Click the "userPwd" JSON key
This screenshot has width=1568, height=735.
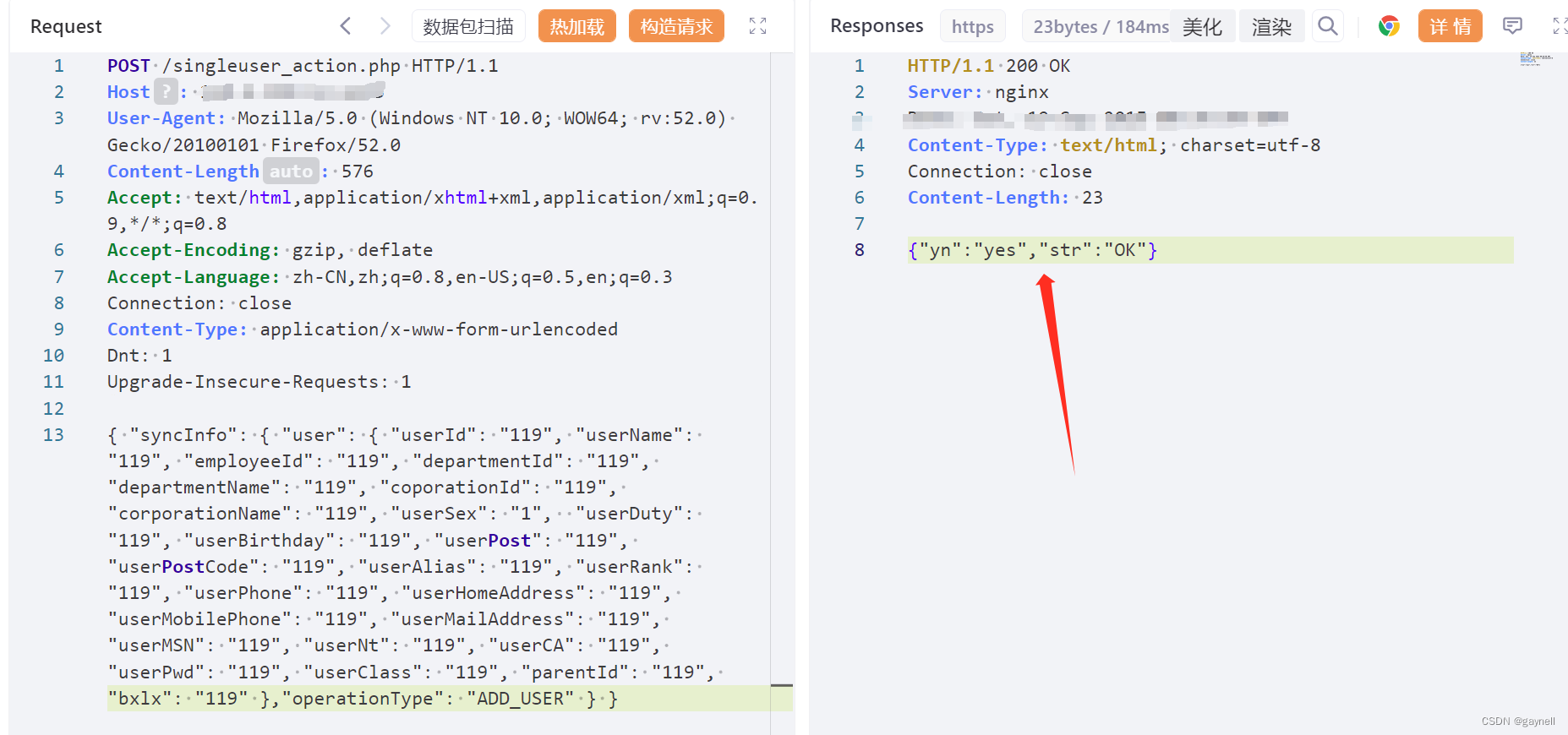click(x=156, y=672)
